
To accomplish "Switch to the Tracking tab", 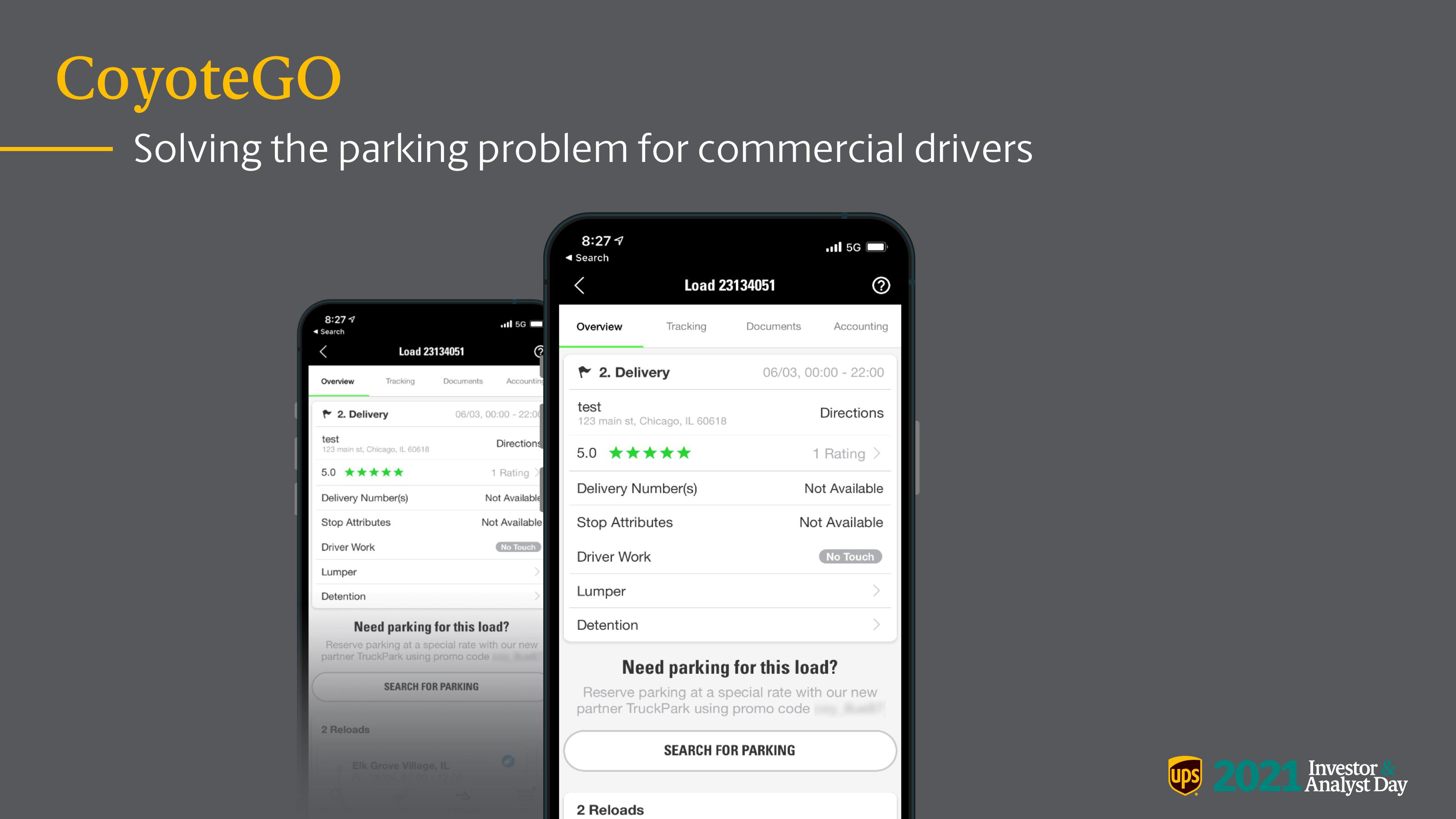I will click(x=686, y=326).
